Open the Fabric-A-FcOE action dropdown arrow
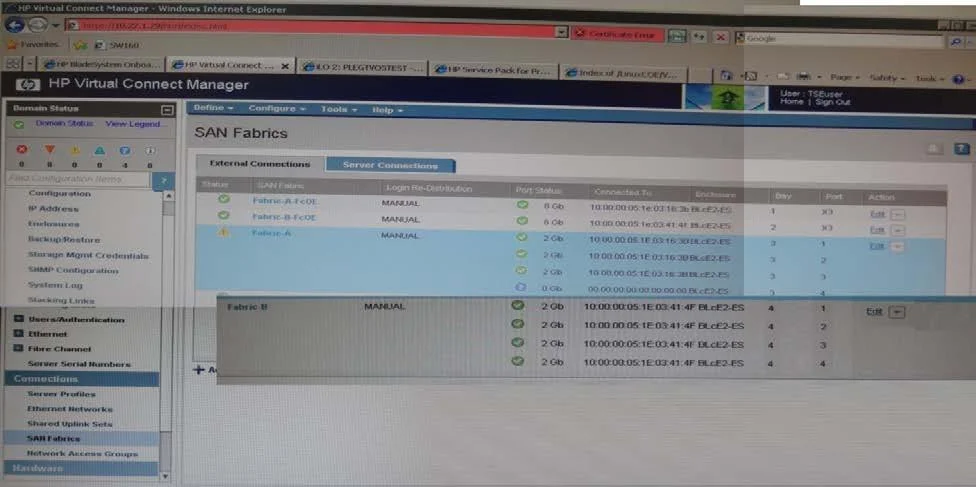The width and height of the screenshot is (976, 487). 898,215
